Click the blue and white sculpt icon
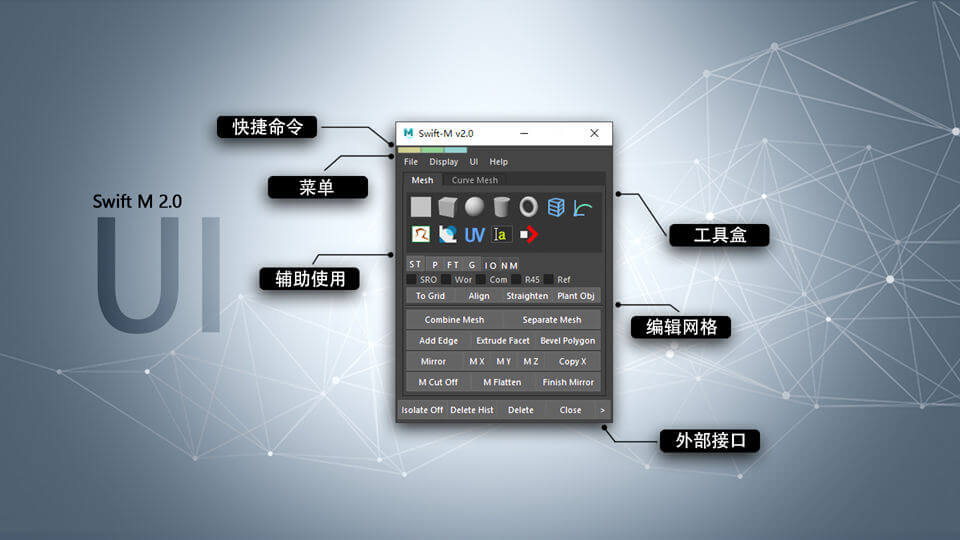This screenshot has height=540, width=960. click(x=448, y=234)
